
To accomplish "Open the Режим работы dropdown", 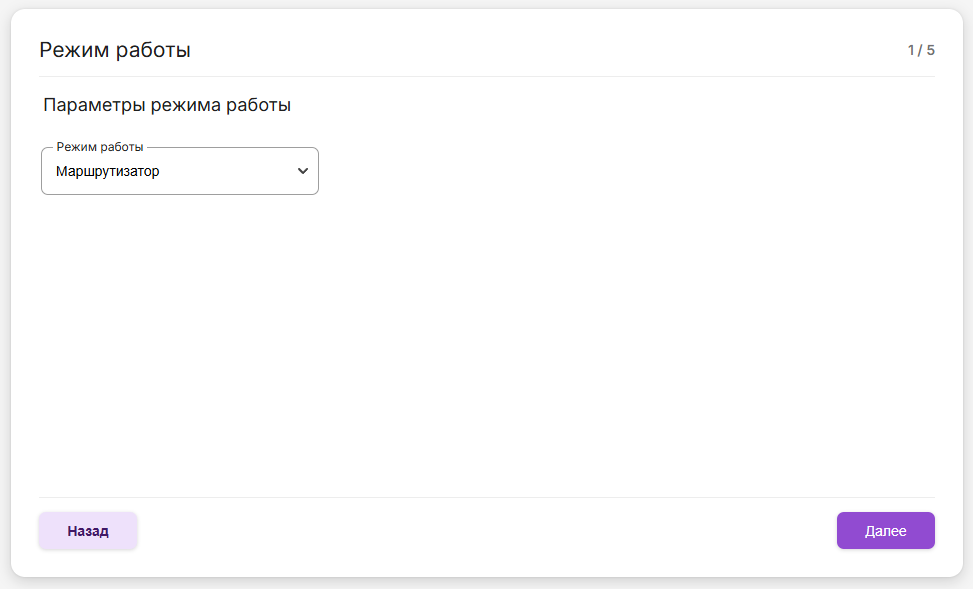I will click(180, 171).
